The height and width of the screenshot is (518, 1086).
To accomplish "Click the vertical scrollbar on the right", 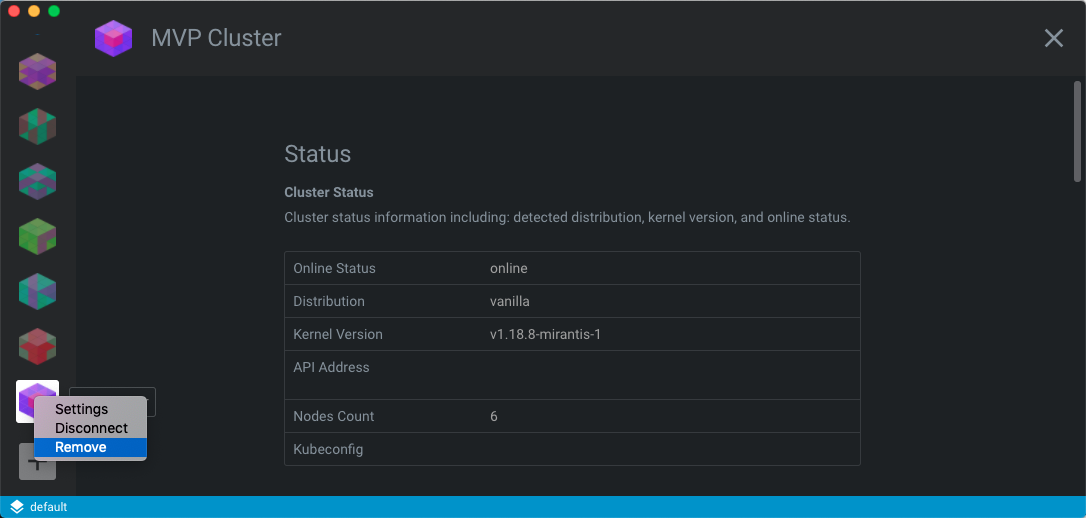I will (x=1077, y=132).
